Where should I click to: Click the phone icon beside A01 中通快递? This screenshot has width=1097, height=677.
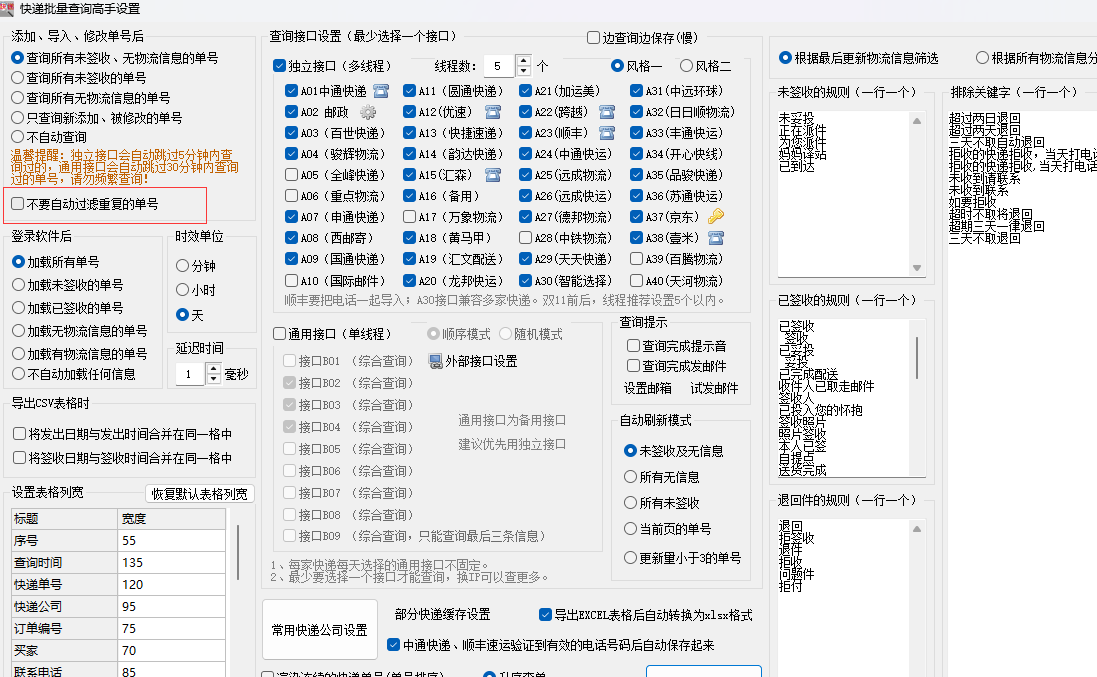tap(380, 90)
